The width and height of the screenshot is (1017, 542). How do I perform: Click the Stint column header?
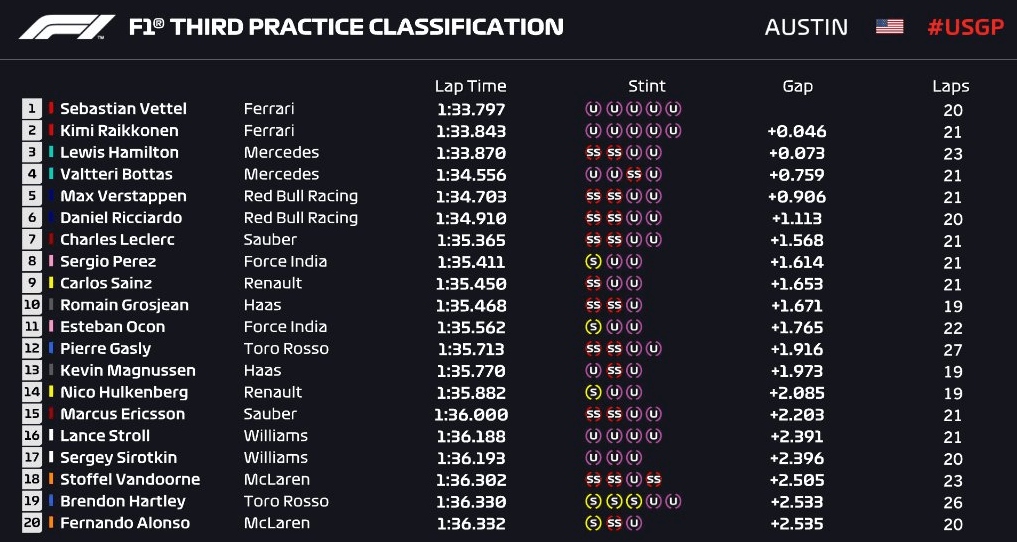tap(647, 86)
